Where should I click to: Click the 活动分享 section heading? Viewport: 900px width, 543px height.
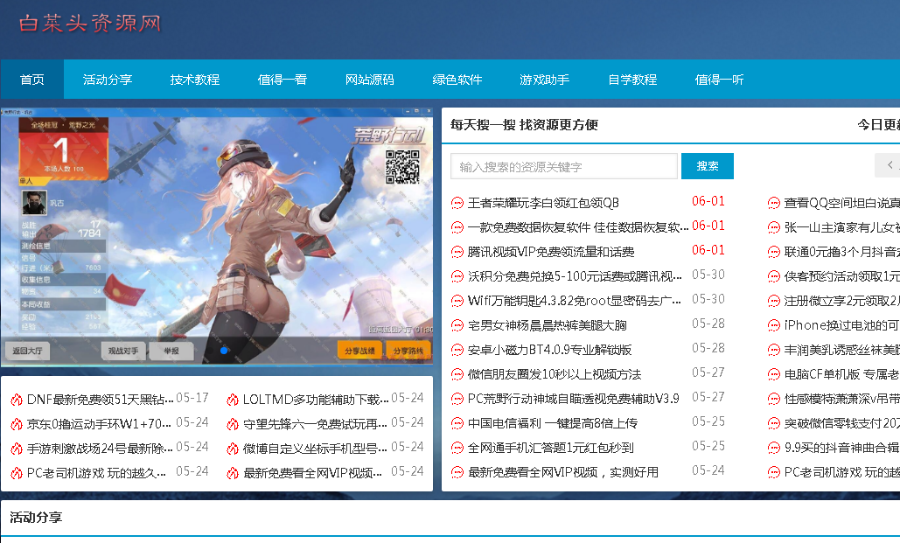pyautogui.click(x=36, y=517)
